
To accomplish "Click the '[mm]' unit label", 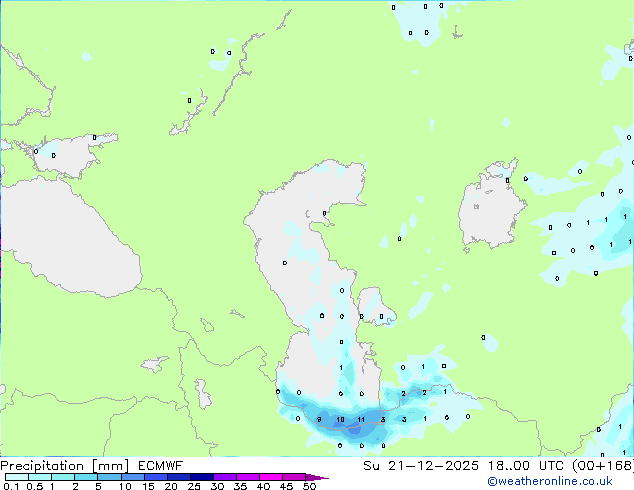I will pos(110,466).
